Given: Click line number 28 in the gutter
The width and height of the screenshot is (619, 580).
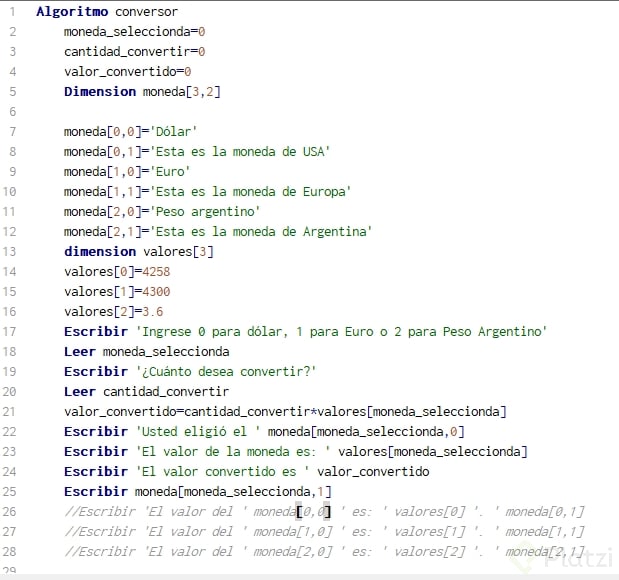Looking at the screenshot, I should pos(10,551).
